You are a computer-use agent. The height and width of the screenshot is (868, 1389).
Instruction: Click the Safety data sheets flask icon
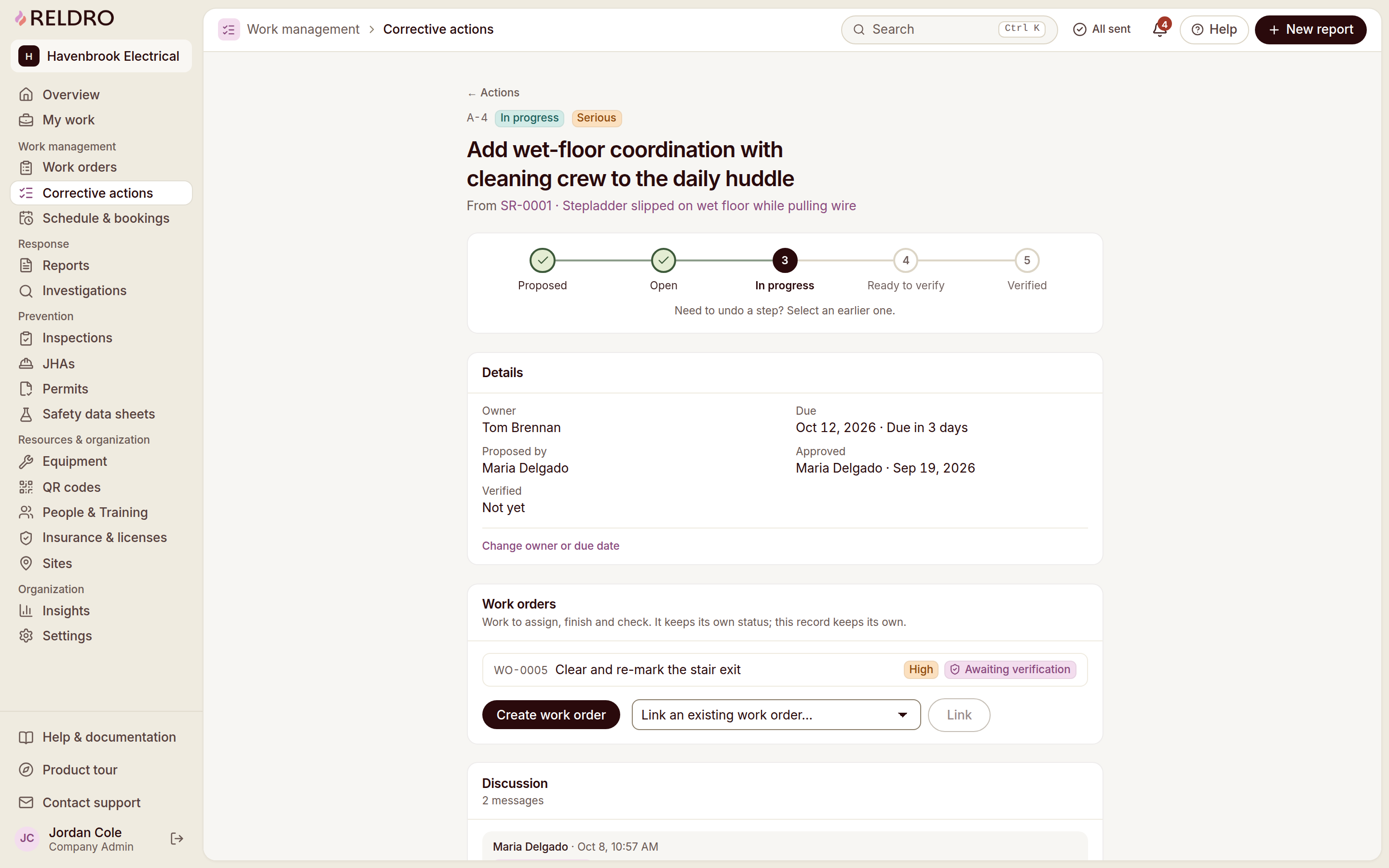click(x=26, y=414)
